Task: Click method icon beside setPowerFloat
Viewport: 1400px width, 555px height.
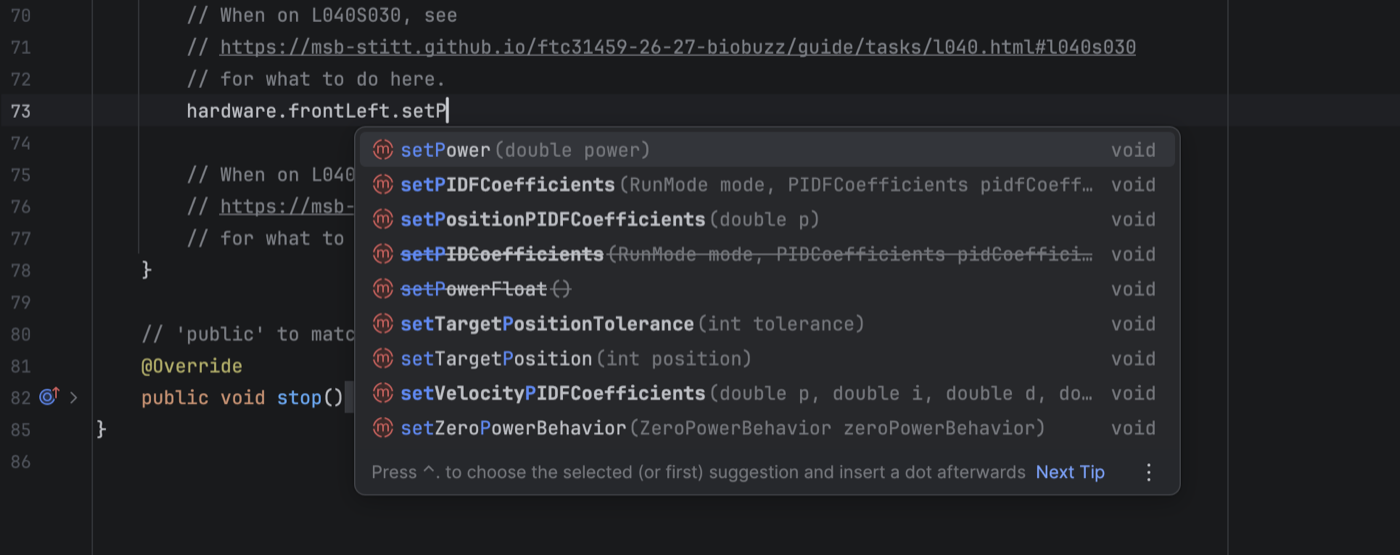Action: point(382,289)
